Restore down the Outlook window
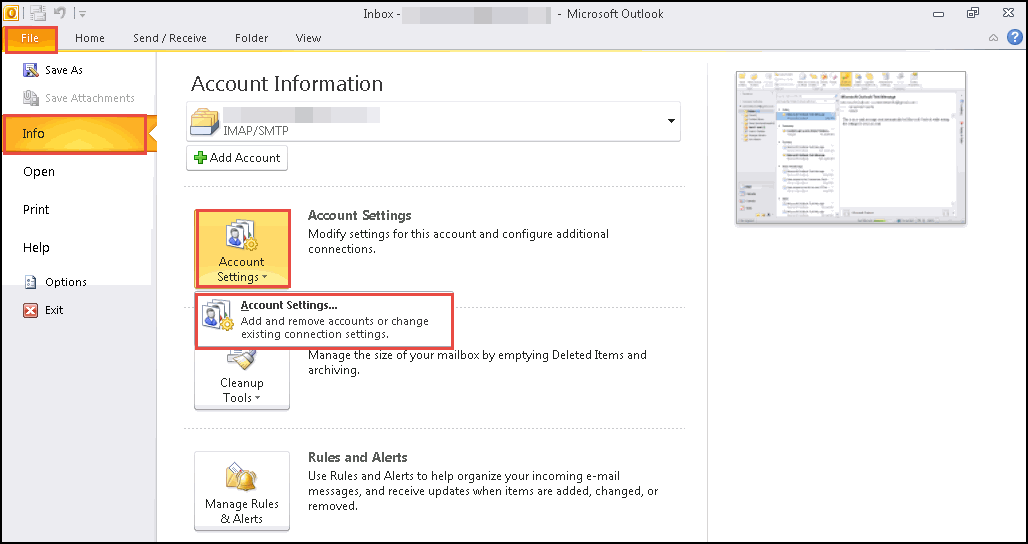This screenshot has height=544, width=1028. (973, 13)
